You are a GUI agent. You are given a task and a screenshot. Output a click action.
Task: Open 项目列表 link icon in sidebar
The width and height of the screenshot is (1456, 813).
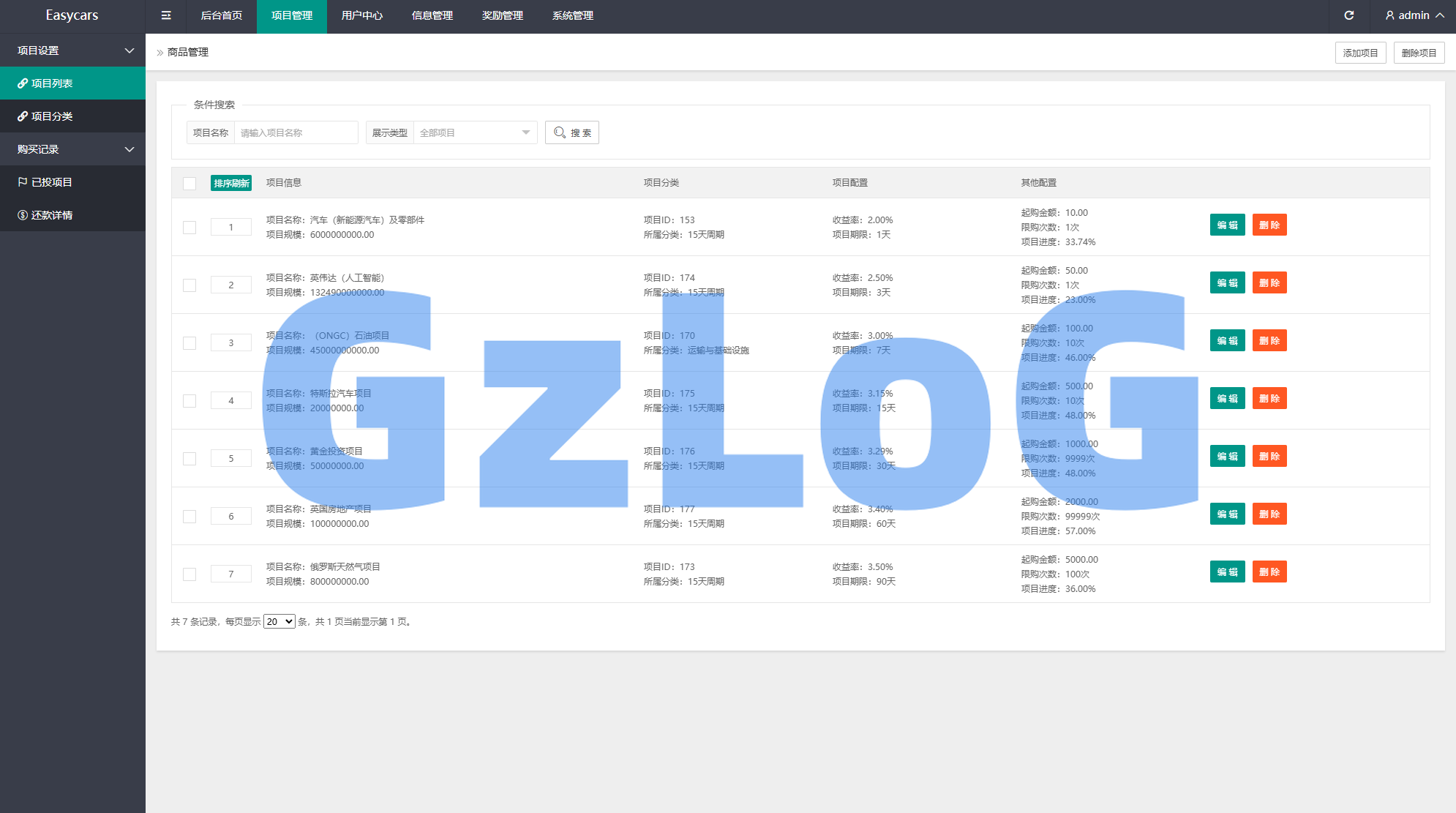pos(23,83)
